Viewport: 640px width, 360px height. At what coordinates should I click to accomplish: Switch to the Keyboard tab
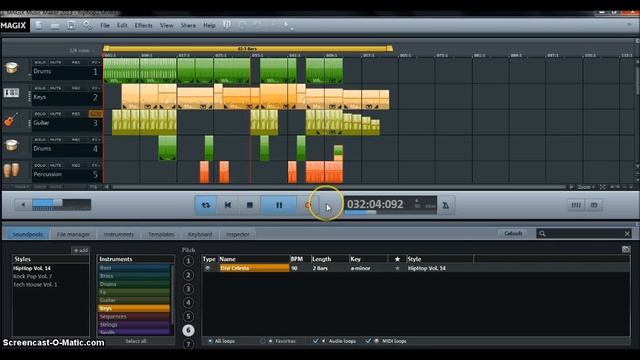[x=200, y=234]
